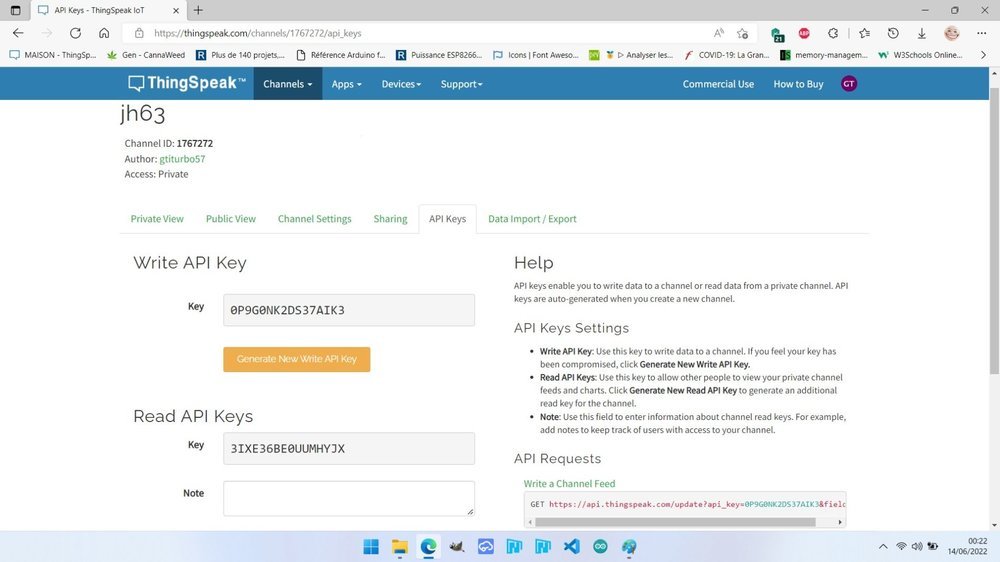Click the page vertical scrollbar
1000x562 pixels.
tap(994, 231)
